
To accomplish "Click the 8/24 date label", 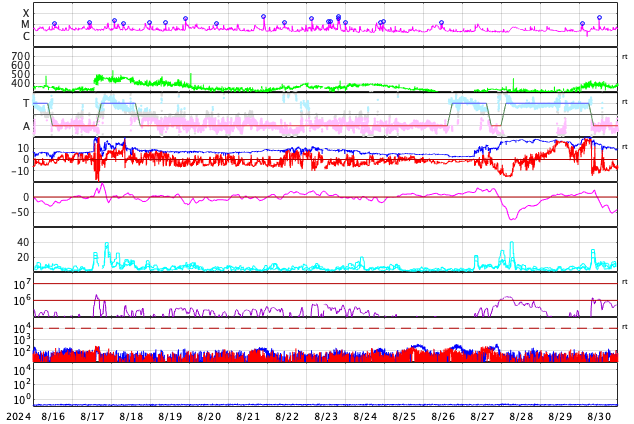I will [x=365, y=416].
